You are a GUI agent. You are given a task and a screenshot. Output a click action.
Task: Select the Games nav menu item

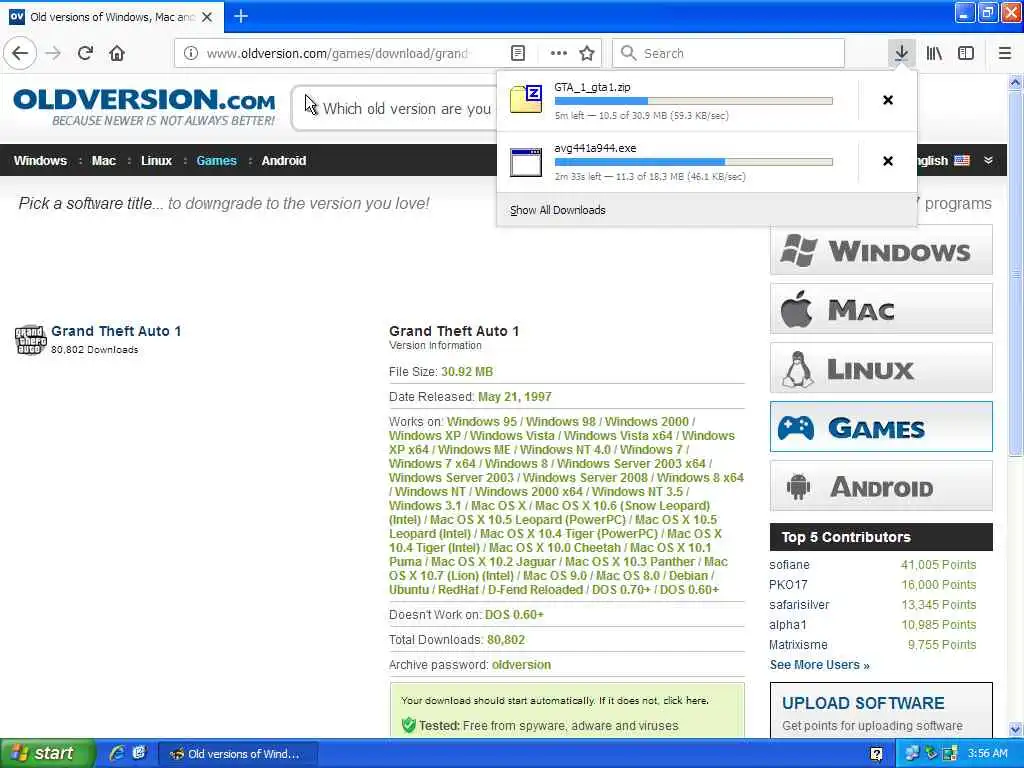(x=216, y=161)
